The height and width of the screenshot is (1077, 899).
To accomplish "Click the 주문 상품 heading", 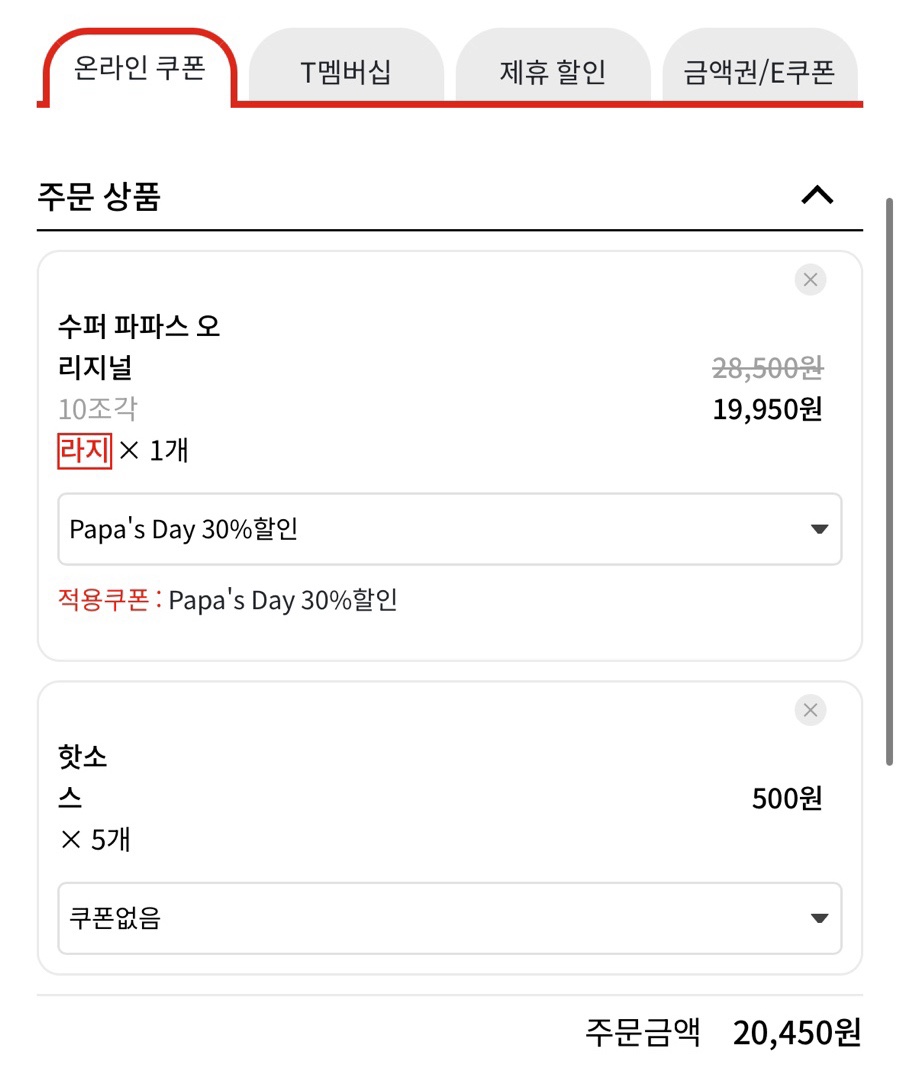I will tap(99, 196).
